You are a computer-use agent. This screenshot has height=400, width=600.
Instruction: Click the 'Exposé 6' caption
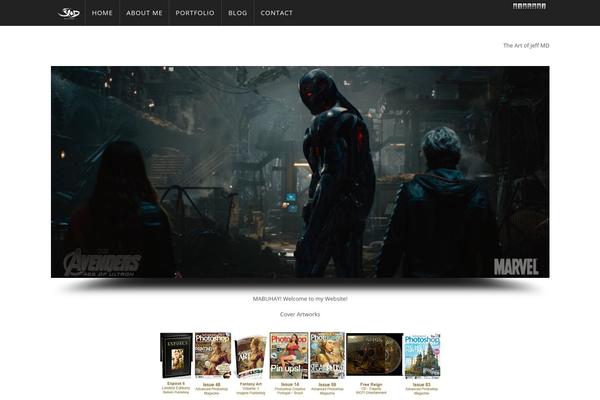tap(176, 384)
